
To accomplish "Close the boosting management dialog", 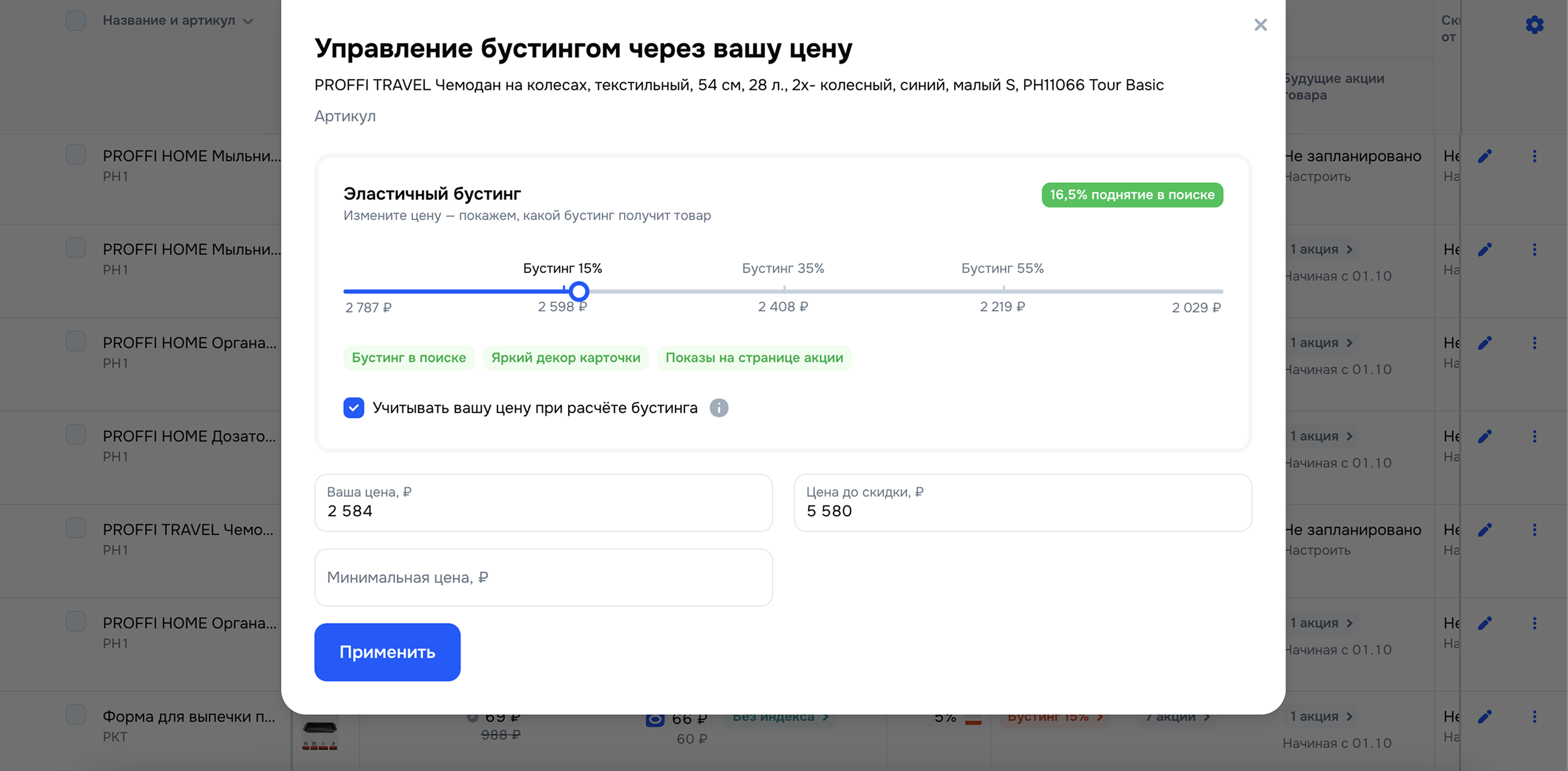I will coord(1260,25).
